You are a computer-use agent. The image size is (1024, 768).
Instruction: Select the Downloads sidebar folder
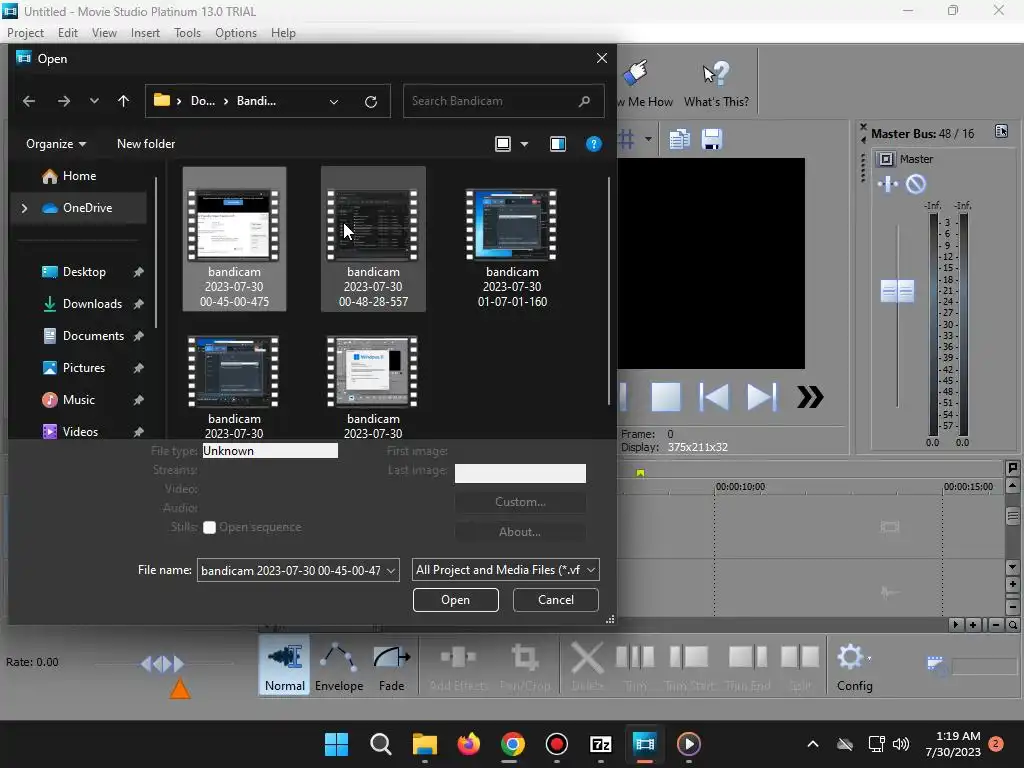pyautogui.click(x=91, y=304)
